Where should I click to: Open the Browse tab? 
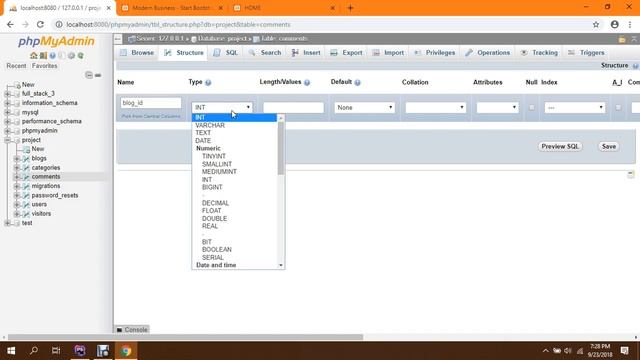point(138,53)
